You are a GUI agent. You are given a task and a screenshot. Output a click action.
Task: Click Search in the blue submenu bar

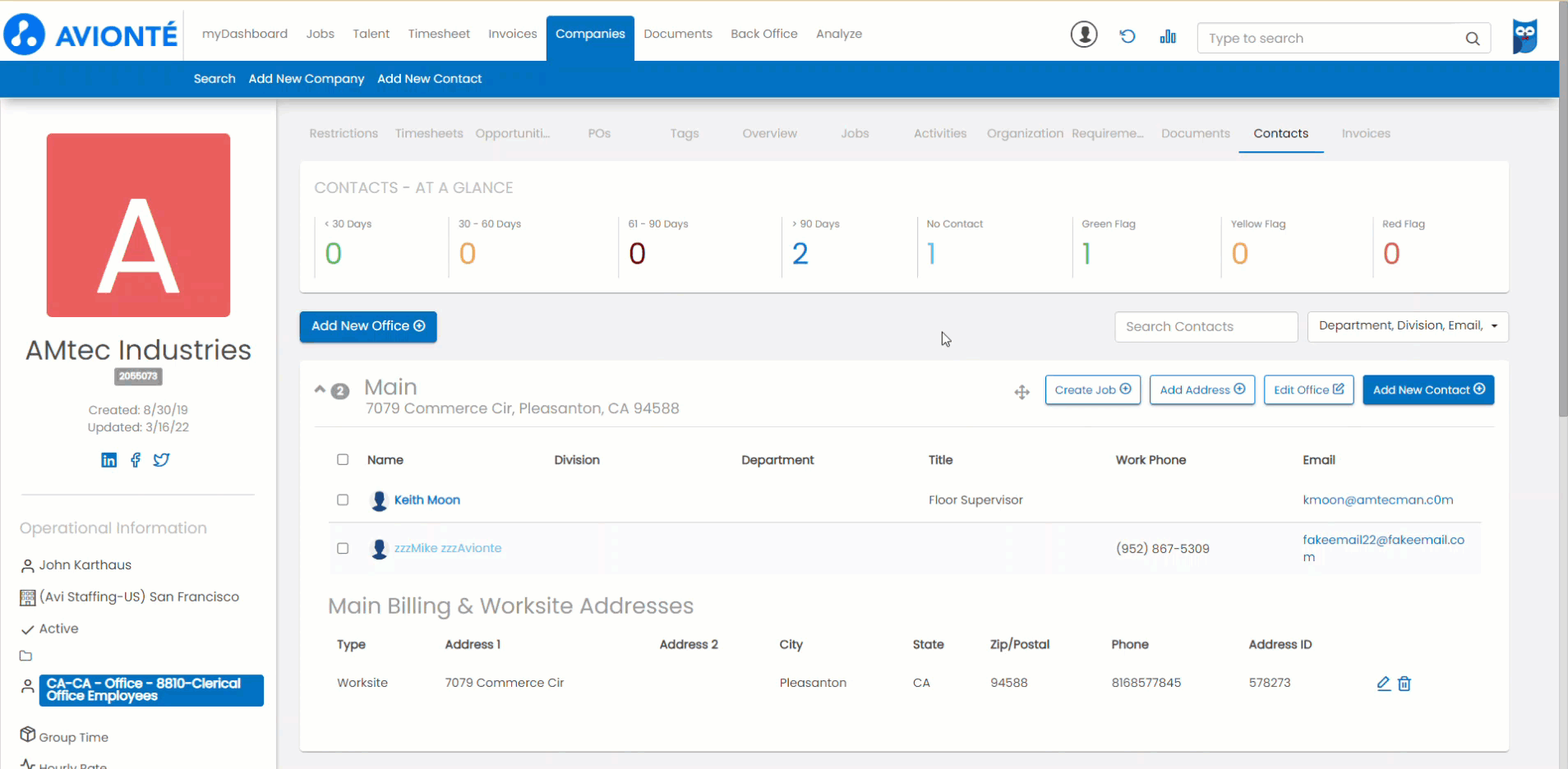click(x=214, y=79)
